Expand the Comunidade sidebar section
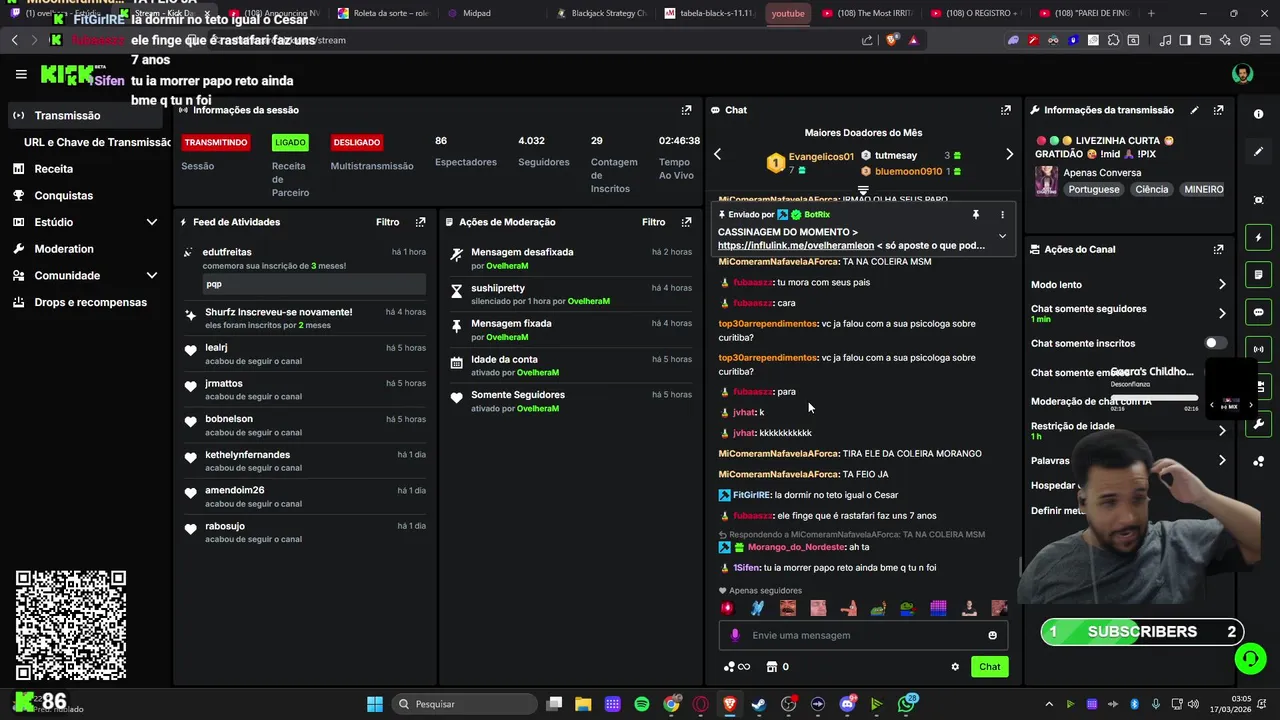Image resolution: width=1280 pixels, height=720 pixels. [x=152, y=275]
